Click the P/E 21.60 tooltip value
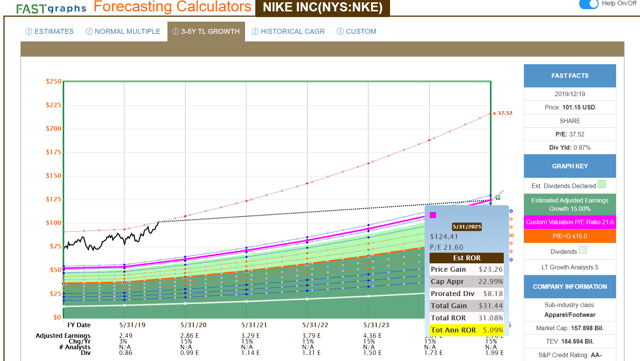The height and width of the screenshot is (361, 640). click(x=447, y=247)
